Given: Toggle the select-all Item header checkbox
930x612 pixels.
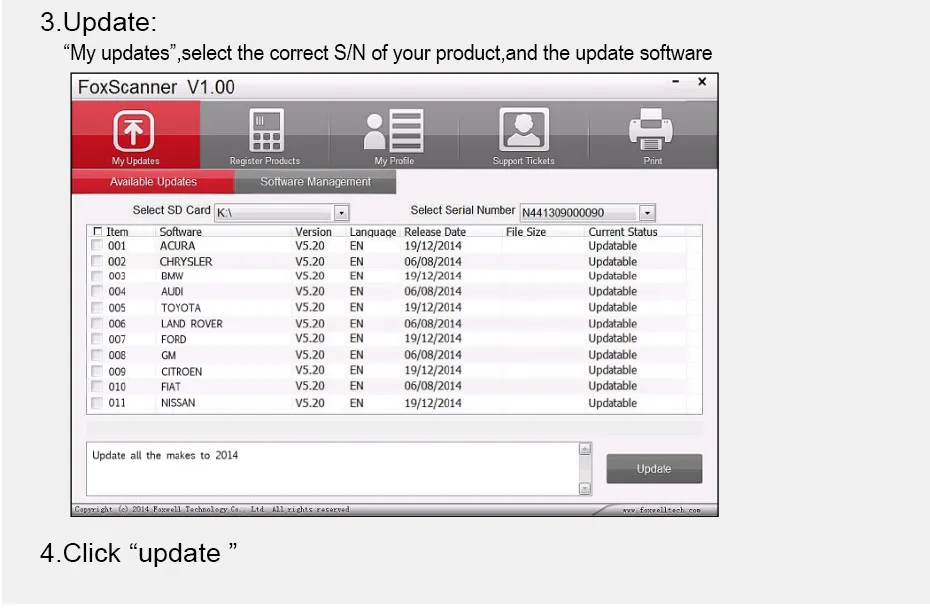Looking at the screenshot, I should (98, 231).
